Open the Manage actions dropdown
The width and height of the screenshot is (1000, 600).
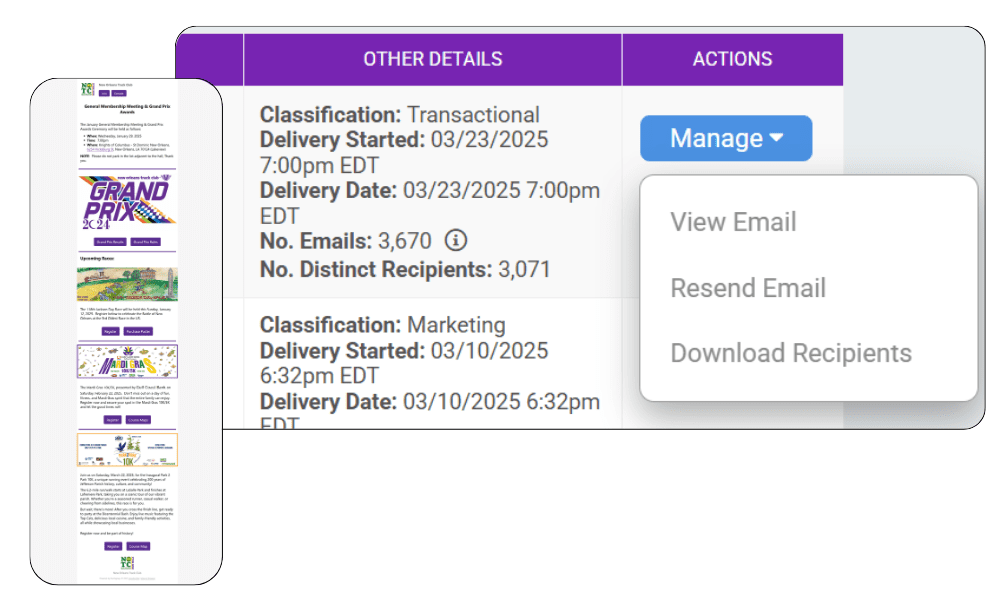[726, 138]
